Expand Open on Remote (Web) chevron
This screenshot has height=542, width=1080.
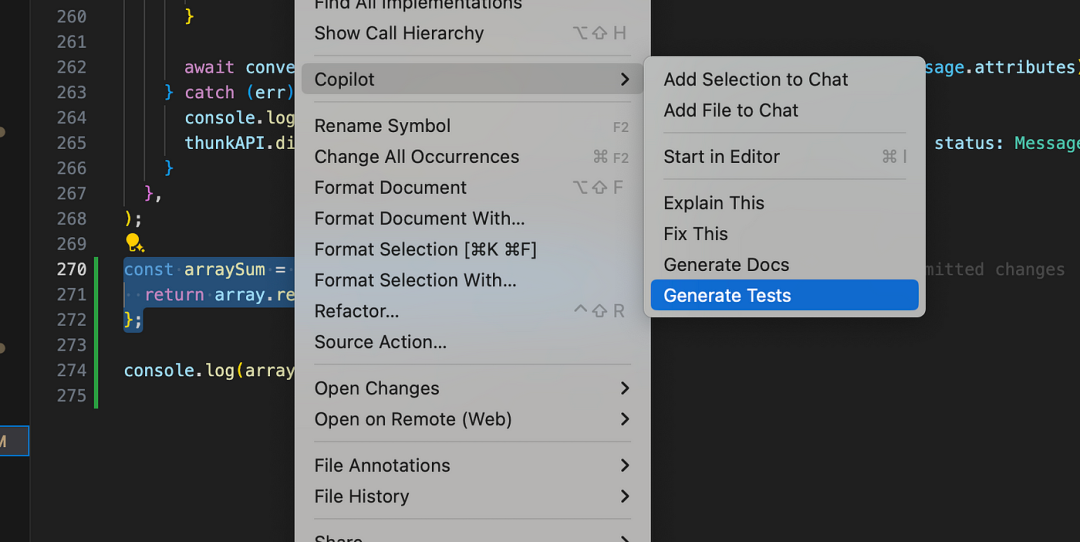[x=625, y=419]
